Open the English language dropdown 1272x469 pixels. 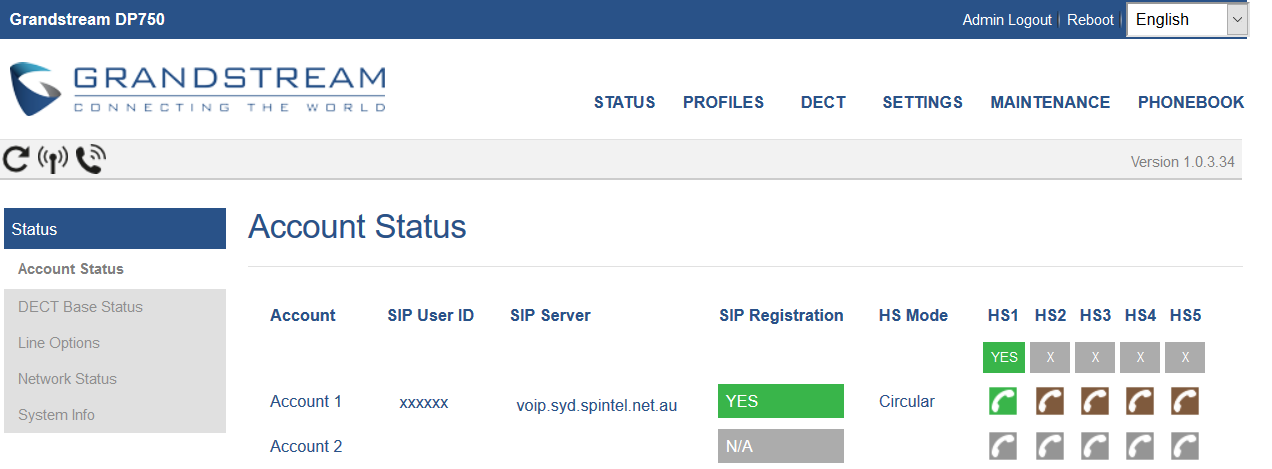tap(1187, 19)
